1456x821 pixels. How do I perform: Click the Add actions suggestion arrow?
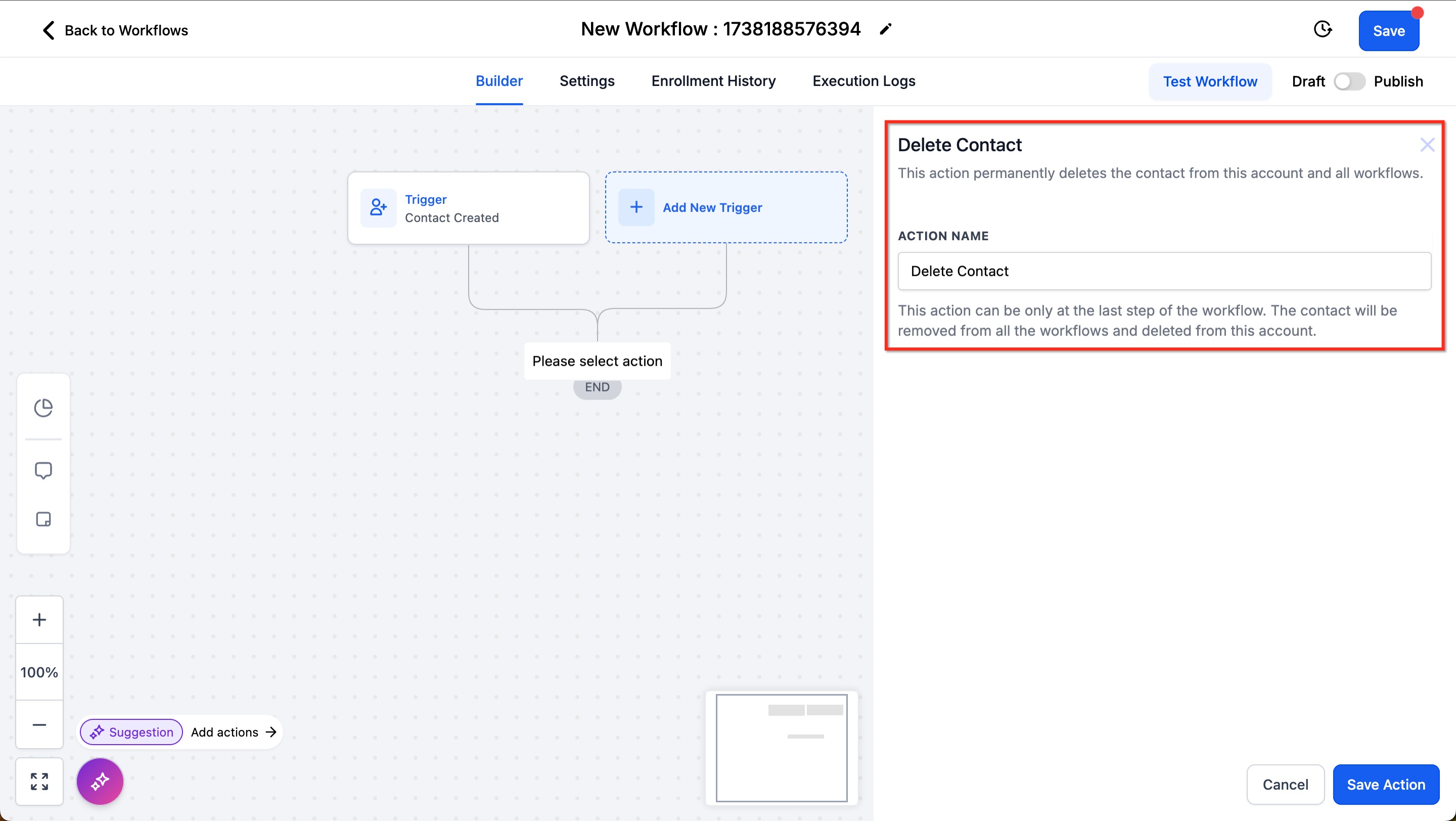[x=271, y=732]
